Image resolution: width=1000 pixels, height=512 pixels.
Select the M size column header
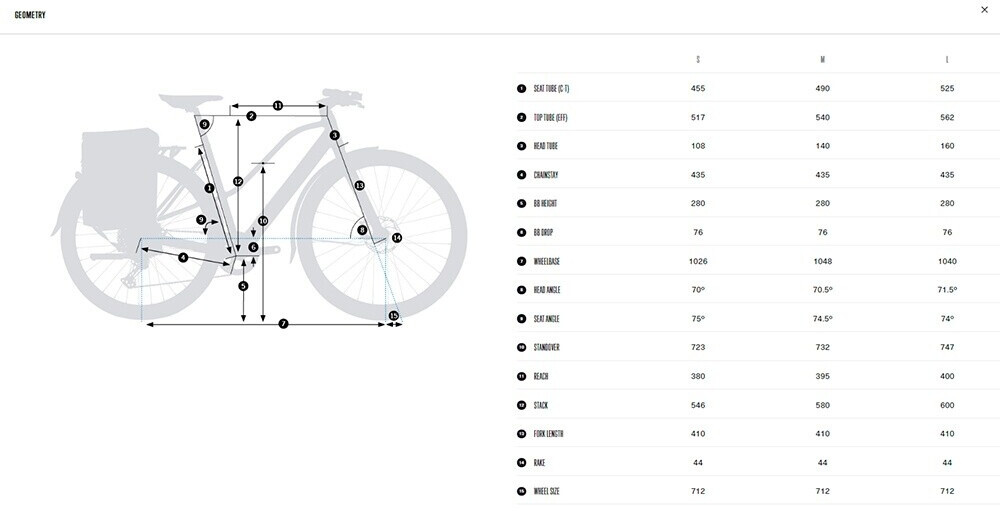822,59
